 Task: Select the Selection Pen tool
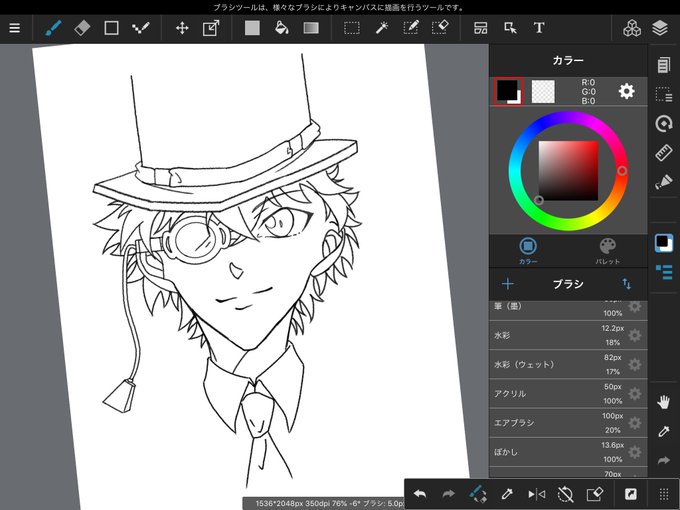click(411, 28)
